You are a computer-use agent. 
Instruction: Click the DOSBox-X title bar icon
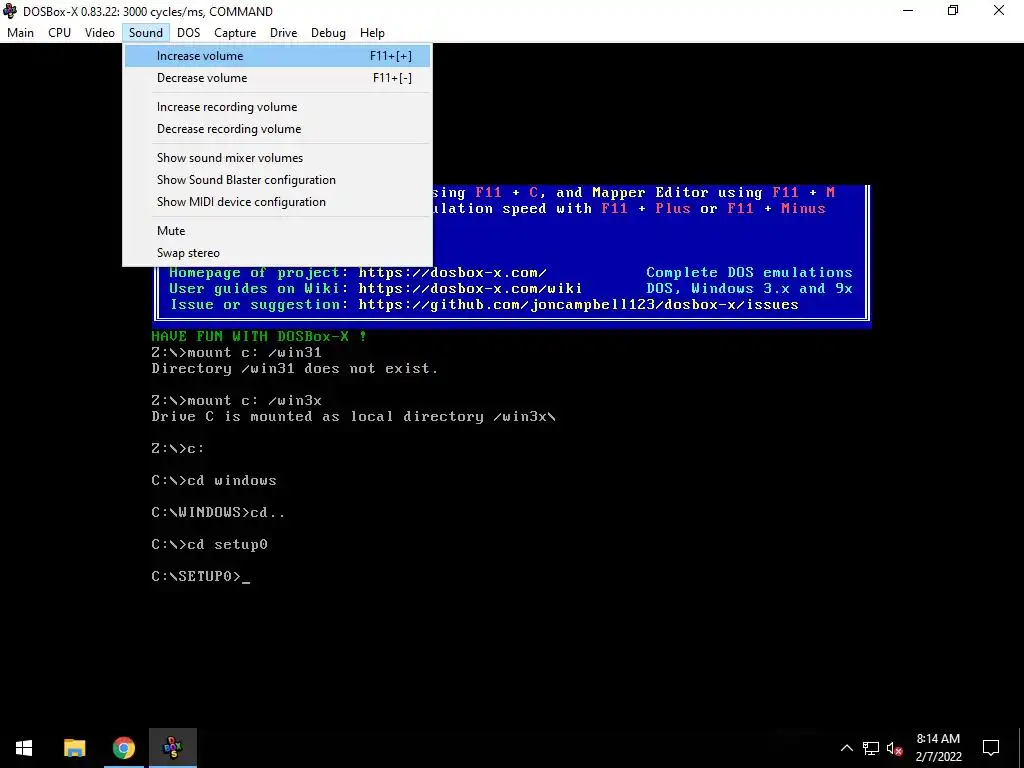10,11
